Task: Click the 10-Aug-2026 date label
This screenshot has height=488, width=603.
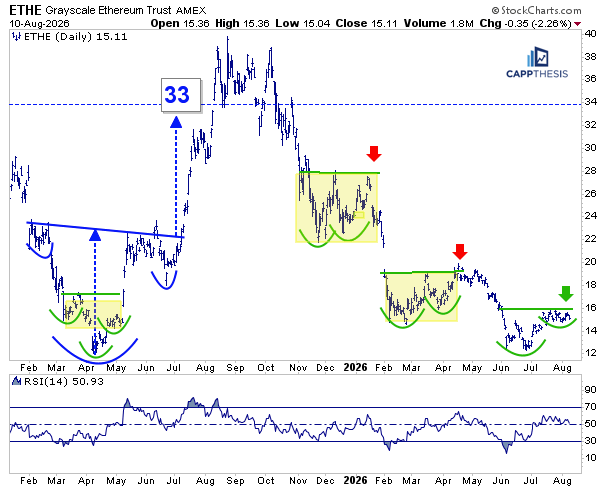Action: tap(39, 23)
